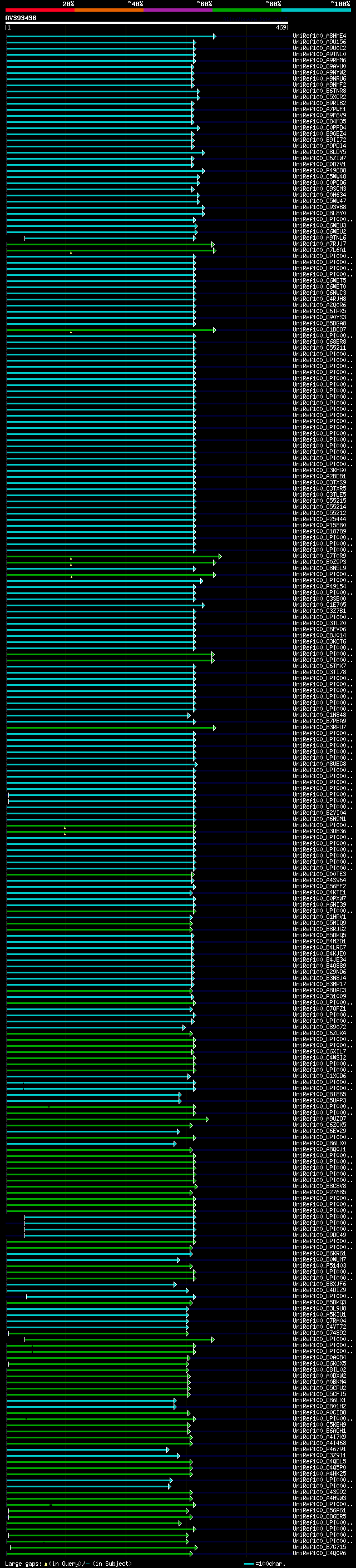Select label UniRef100_A8UAC3

(319, 990)
